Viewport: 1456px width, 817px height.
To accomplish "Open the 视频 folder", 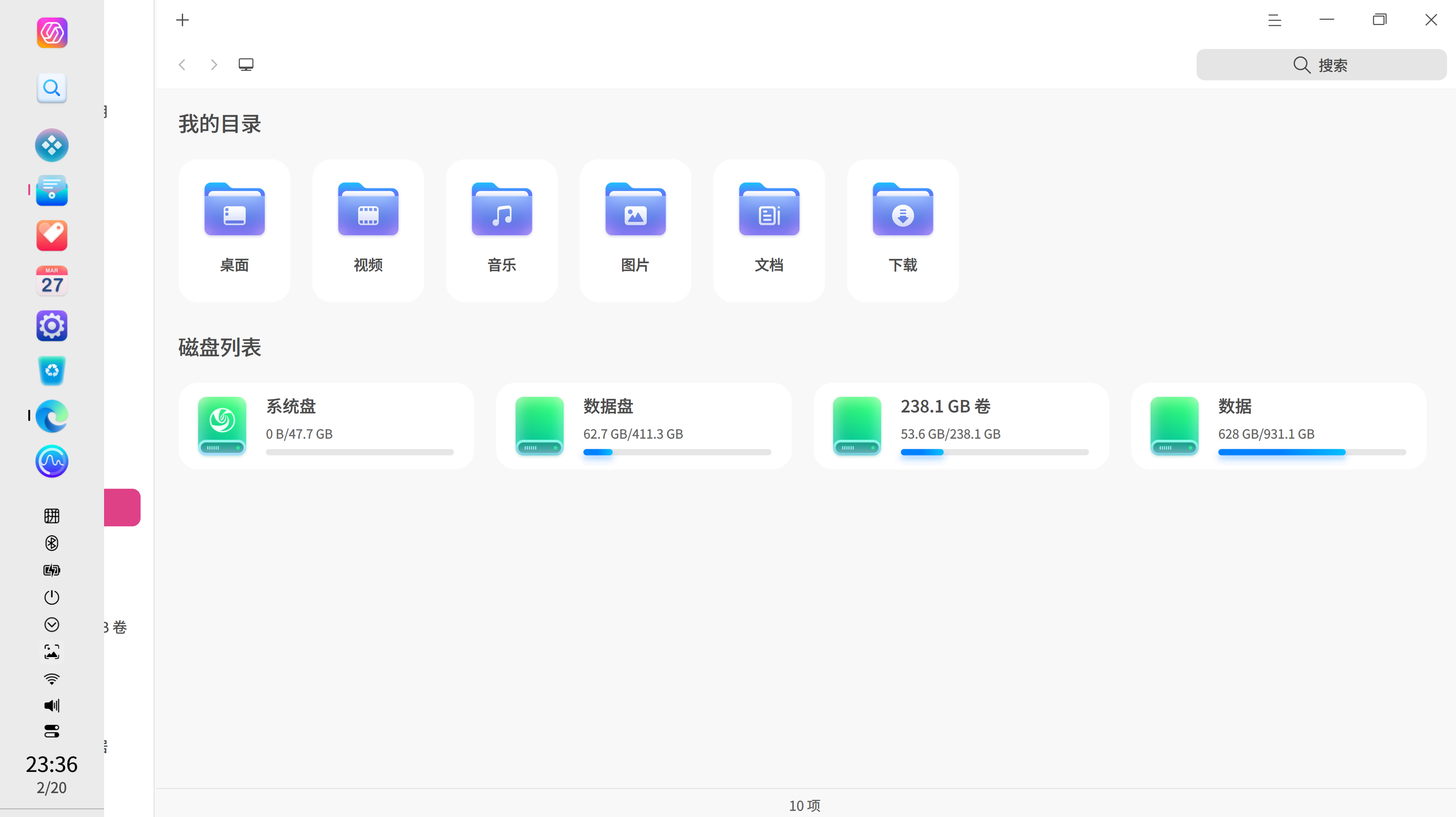I will pyautogui.click(x=368, y=230).
